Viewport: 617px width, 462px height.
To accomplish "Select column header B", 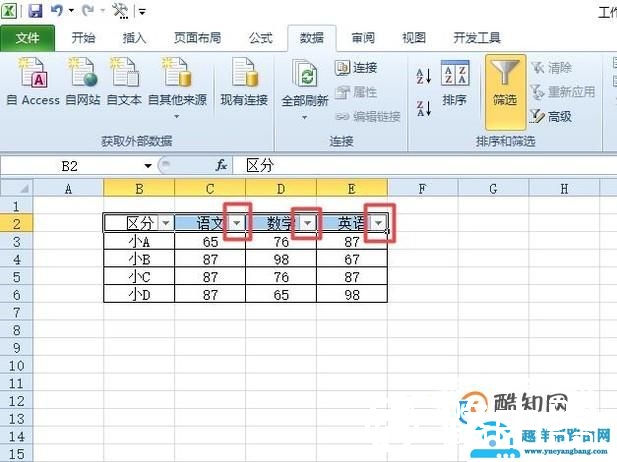I will pyautogui.click(x=139, y=188).
